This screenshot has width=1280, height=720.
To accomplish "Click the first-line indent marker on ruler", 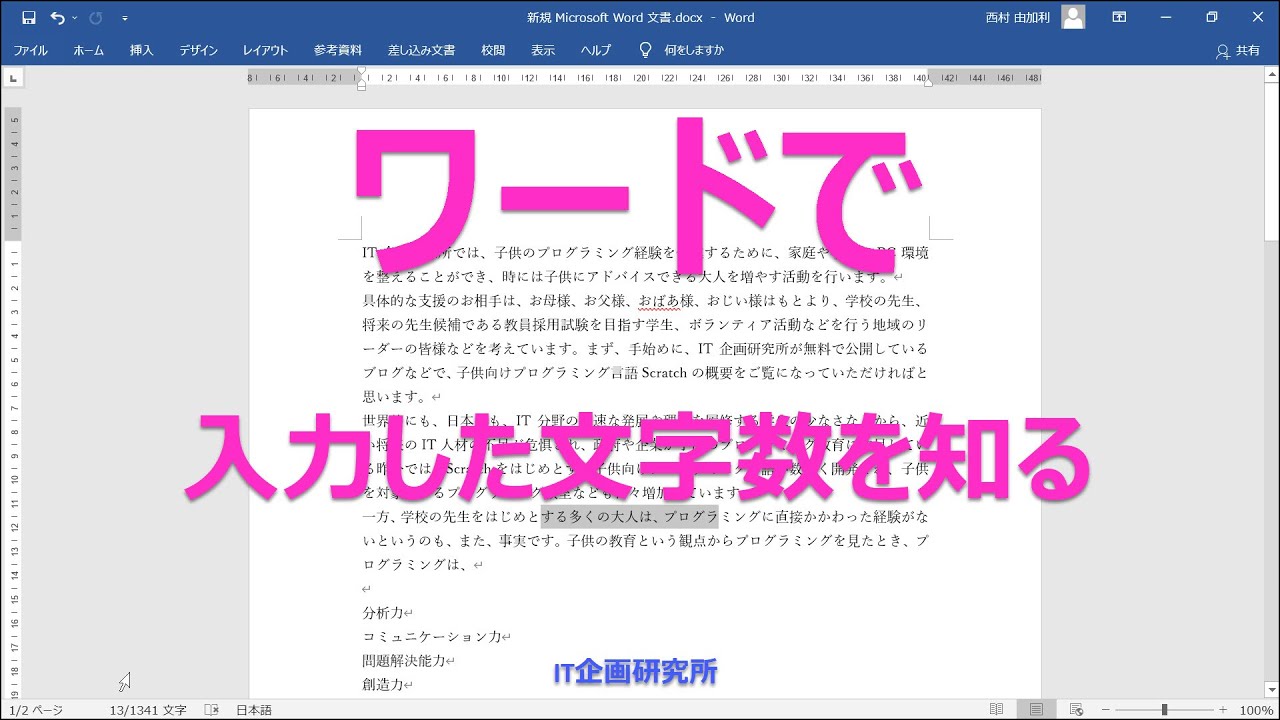I will 361,72.
